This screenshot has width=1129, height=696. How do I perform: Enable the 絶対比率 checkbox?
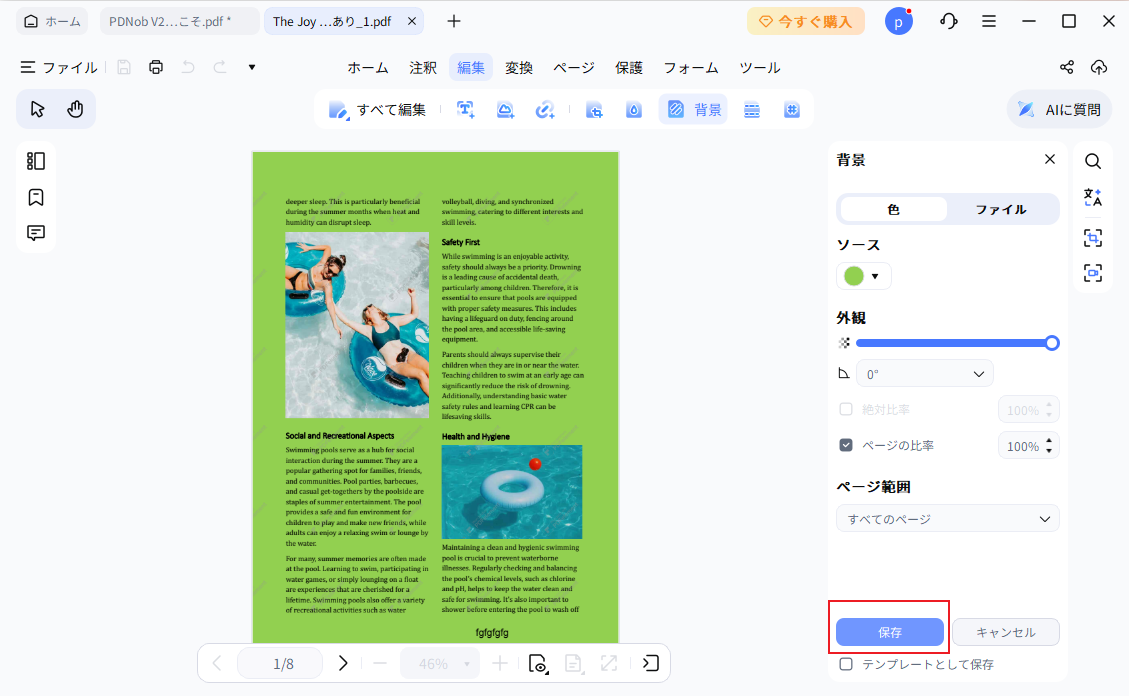[x=845, y=409]
